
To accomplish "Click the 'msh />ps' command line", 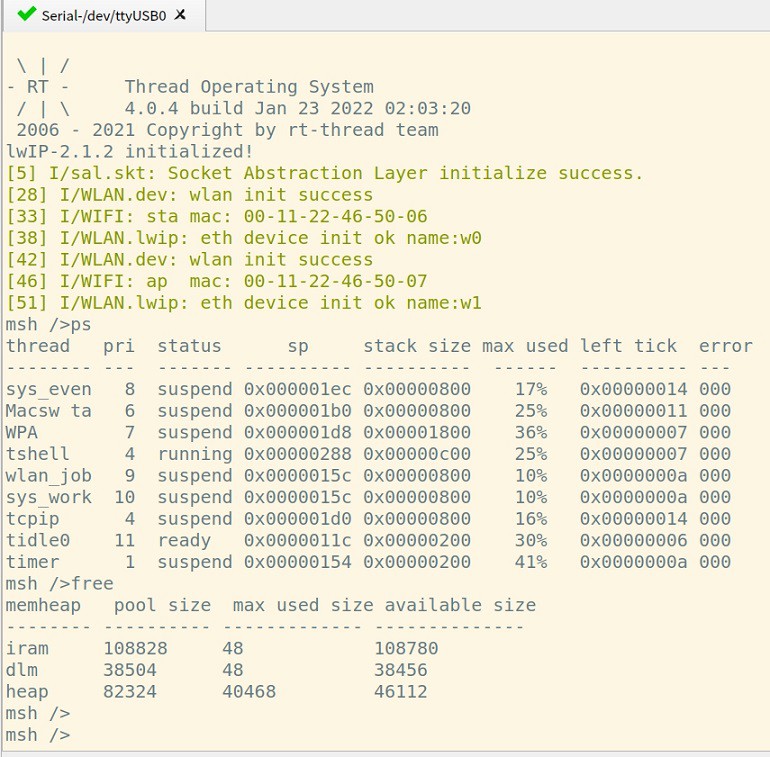I will (x=49, y=325).
